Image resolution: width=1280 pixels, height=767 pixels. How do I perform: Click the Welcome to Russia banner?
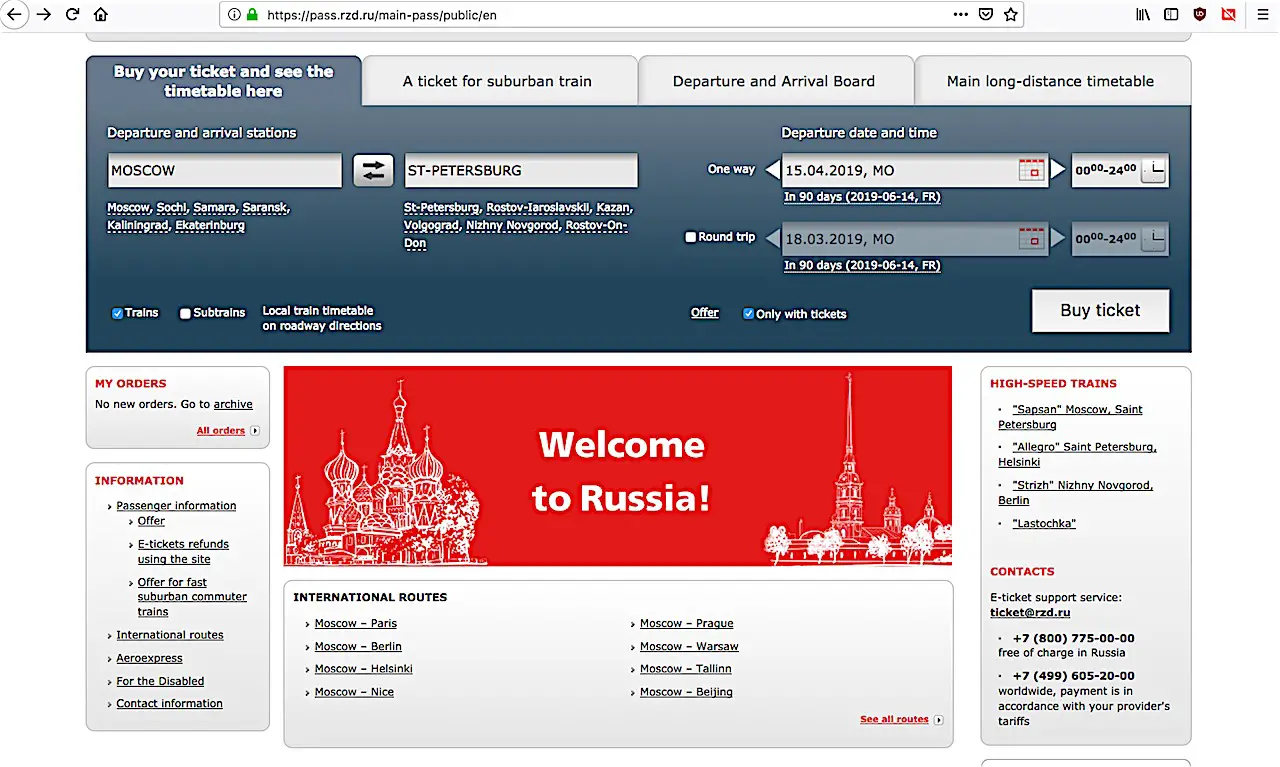(618, 466)
